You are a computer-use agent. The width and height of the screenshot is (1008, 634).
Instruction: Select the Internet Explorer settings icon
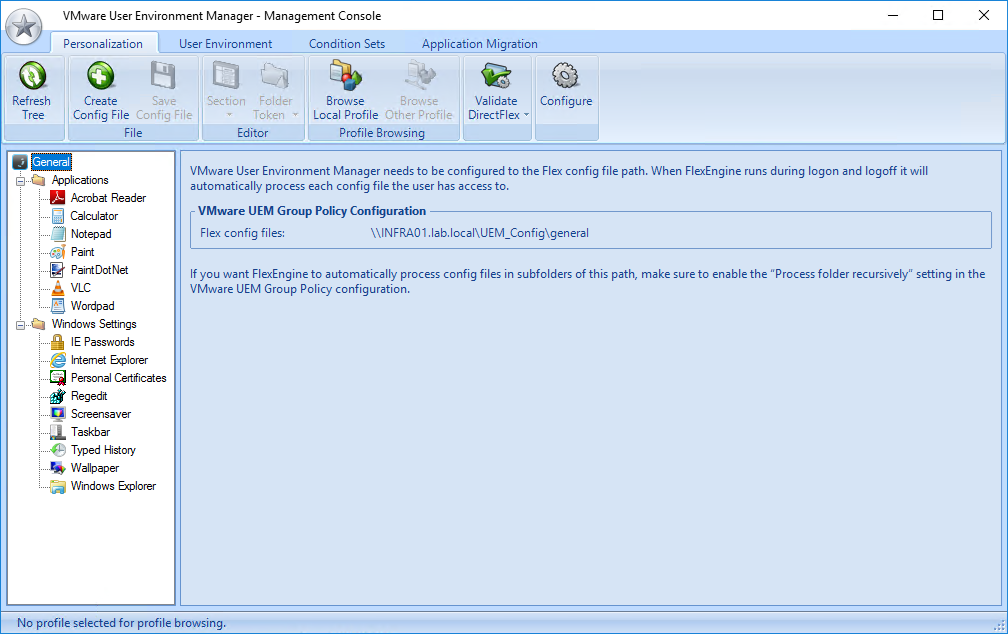point(58,360)
